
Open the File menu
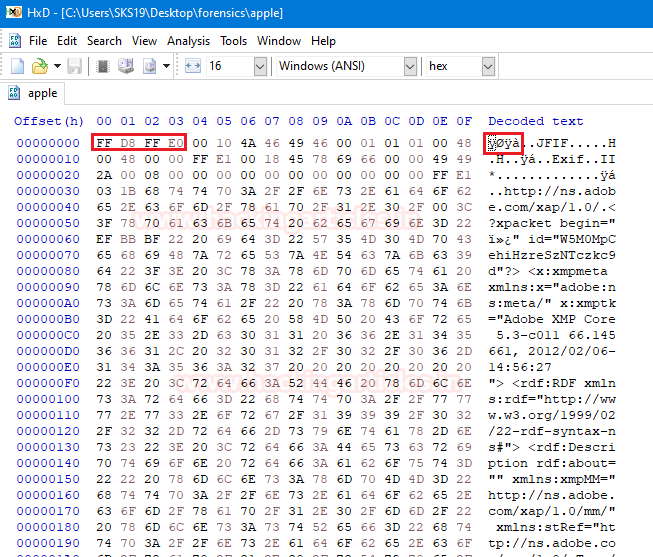click(x=38, y=41)
